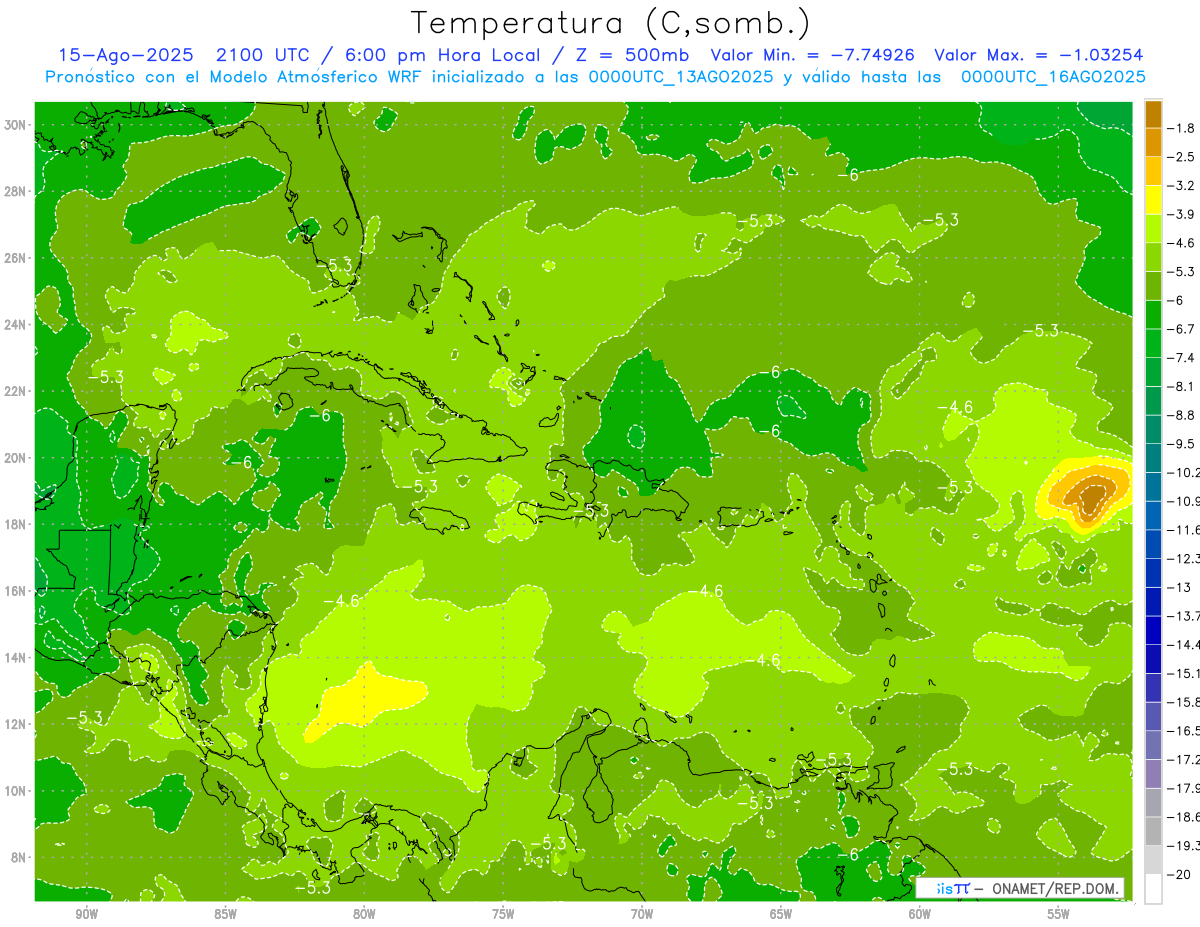The height and width of the screenshot is (927, 1200).
Task: Select the '2100 UTC' time text
Action: 265,55
